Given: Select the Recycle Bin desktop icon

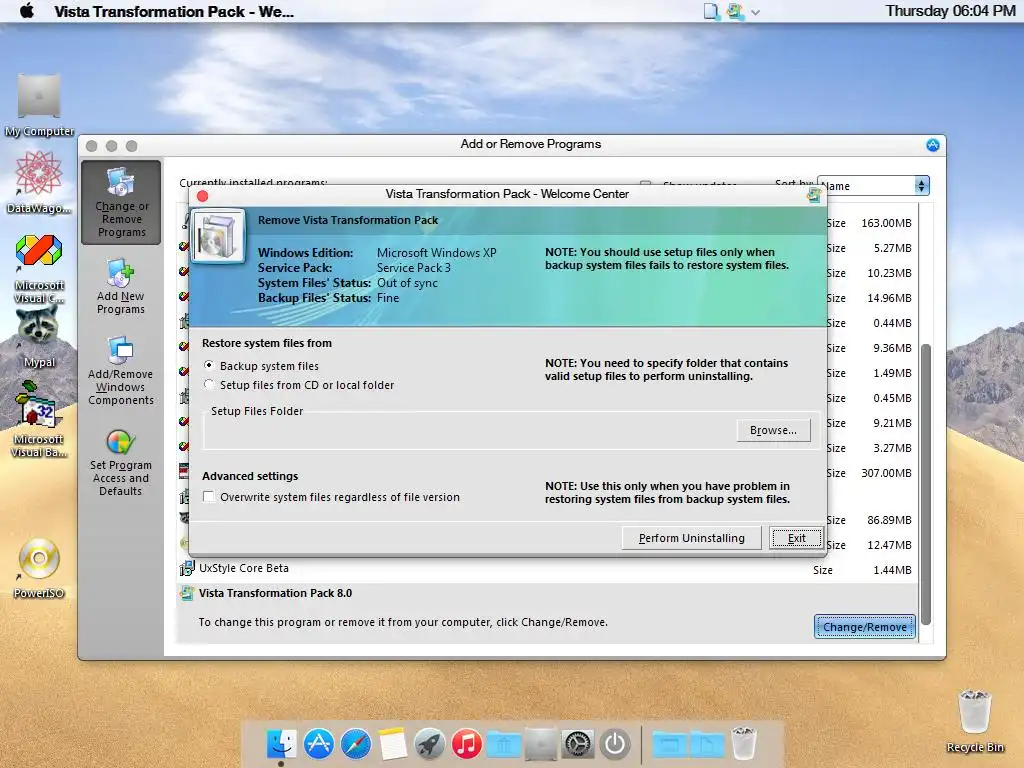Looking at the screenshot, I should click(x=975, y=721).
